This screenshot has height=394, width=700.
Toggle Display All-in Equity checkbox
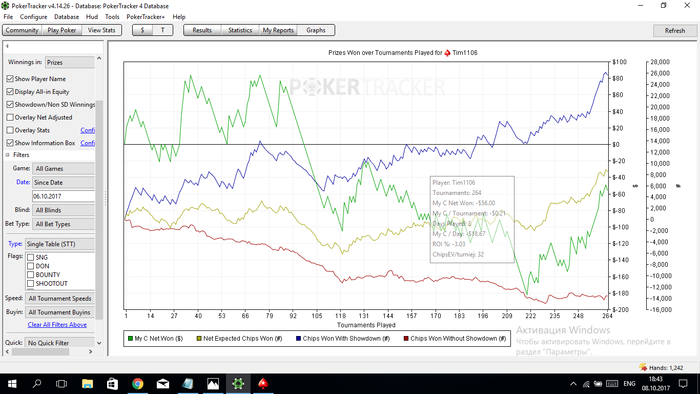pyautogui.click(x=10, y=91)
